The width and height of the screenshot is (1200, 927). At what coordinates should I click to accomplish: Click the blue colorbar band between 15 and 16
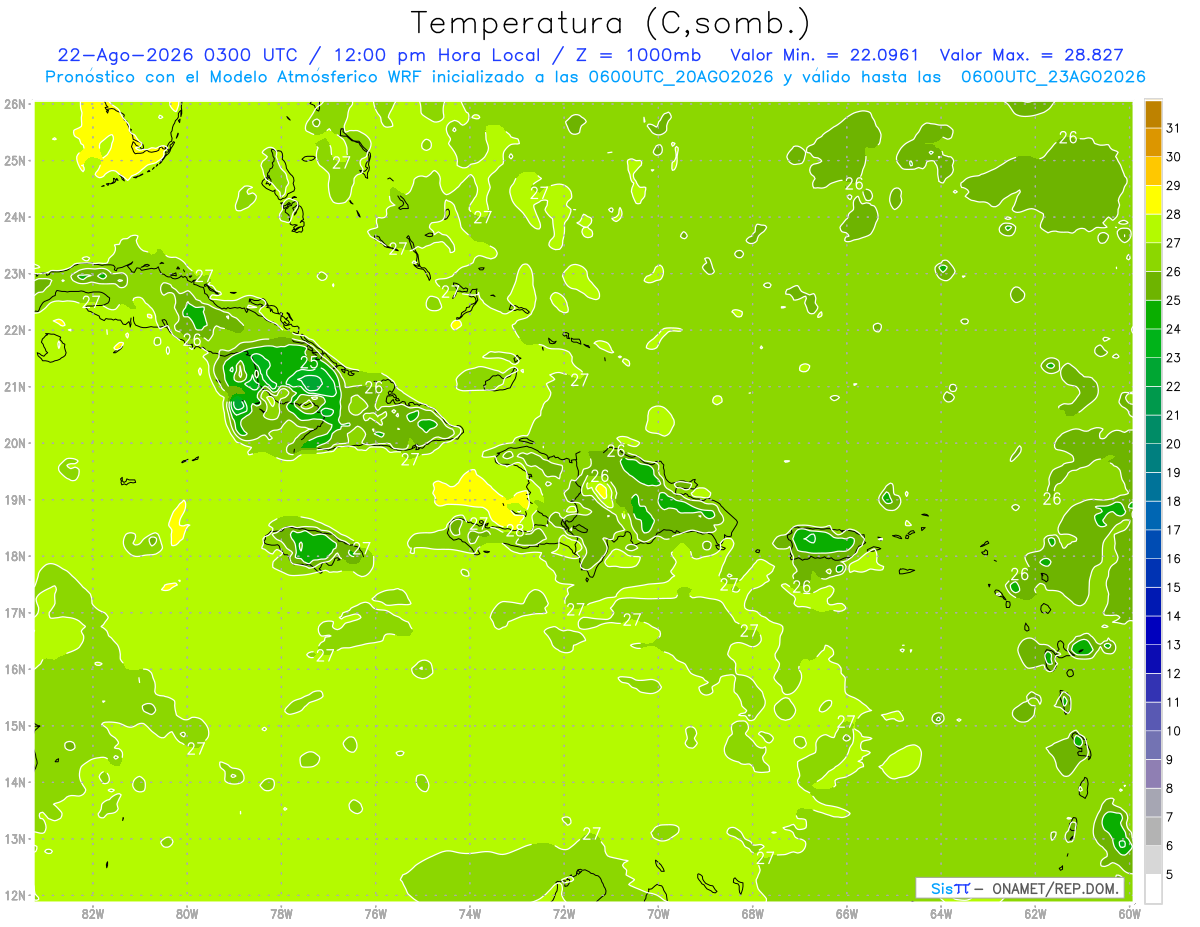1153,573
